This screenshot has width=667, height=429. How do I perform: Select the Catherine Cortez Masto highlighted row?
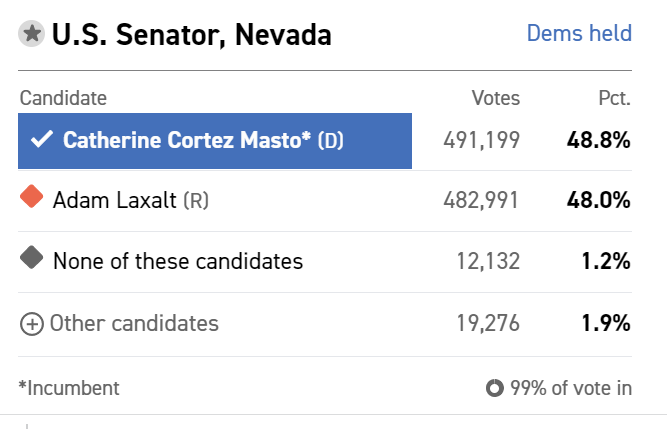coord(215,141)
